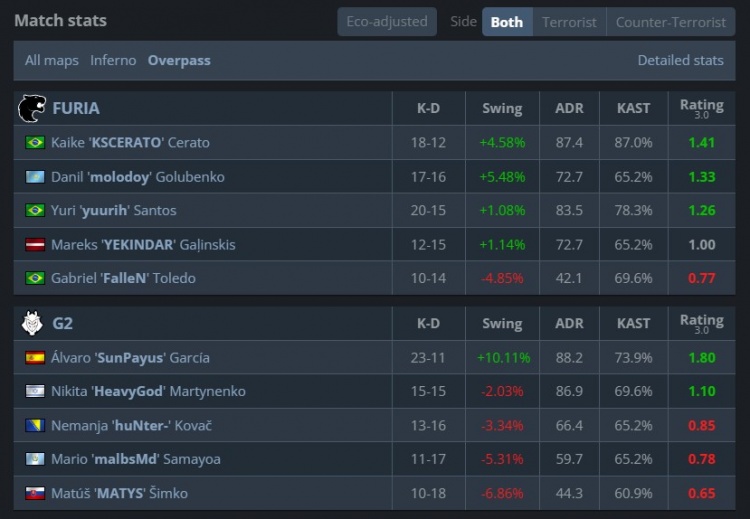Open the Detailed stats link
The width and height of the screenshot is (750, 519).
(680, 60)
